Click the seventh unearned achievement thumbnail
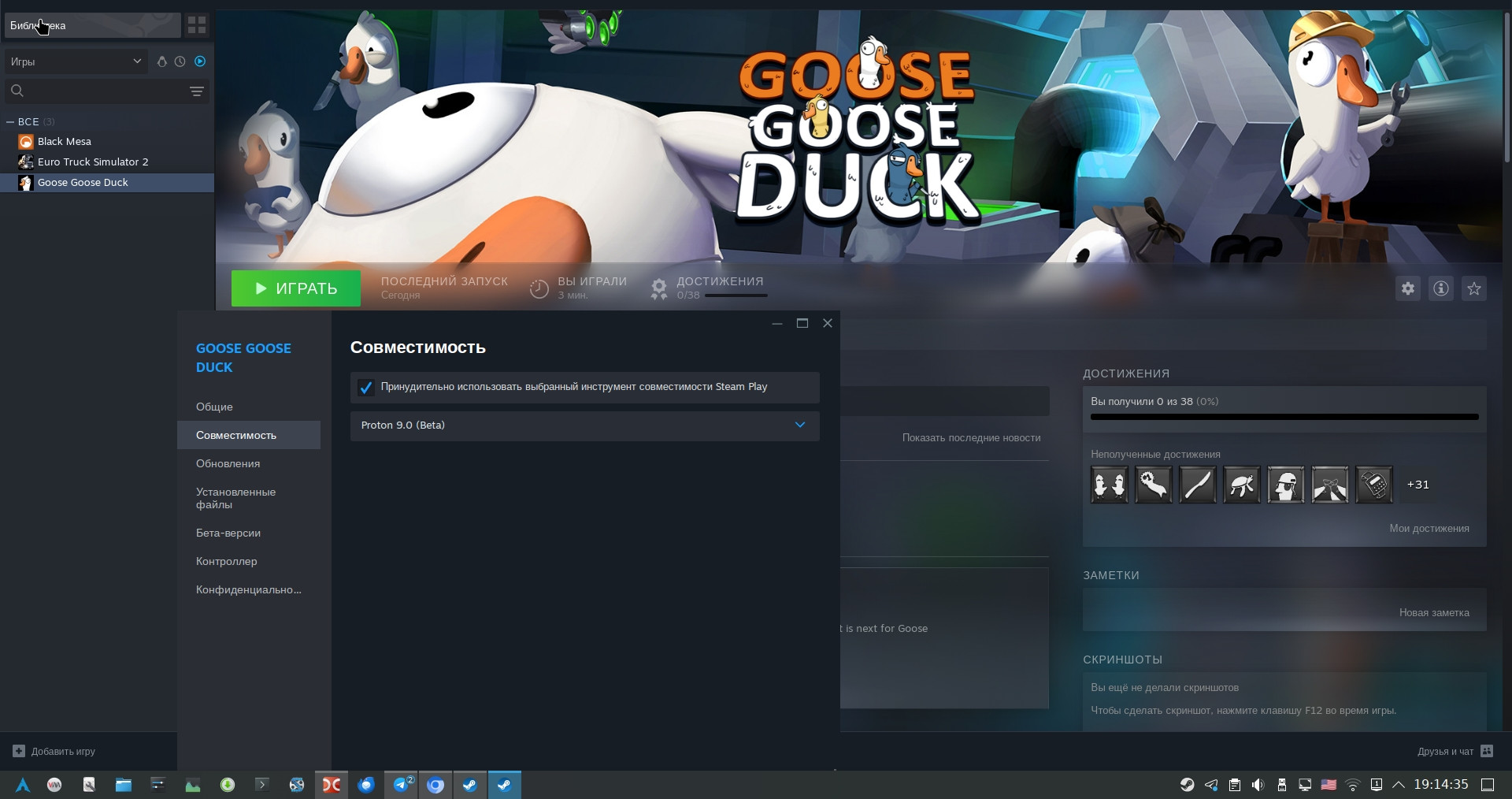The image size is (1512, 799). (1374, 485)
